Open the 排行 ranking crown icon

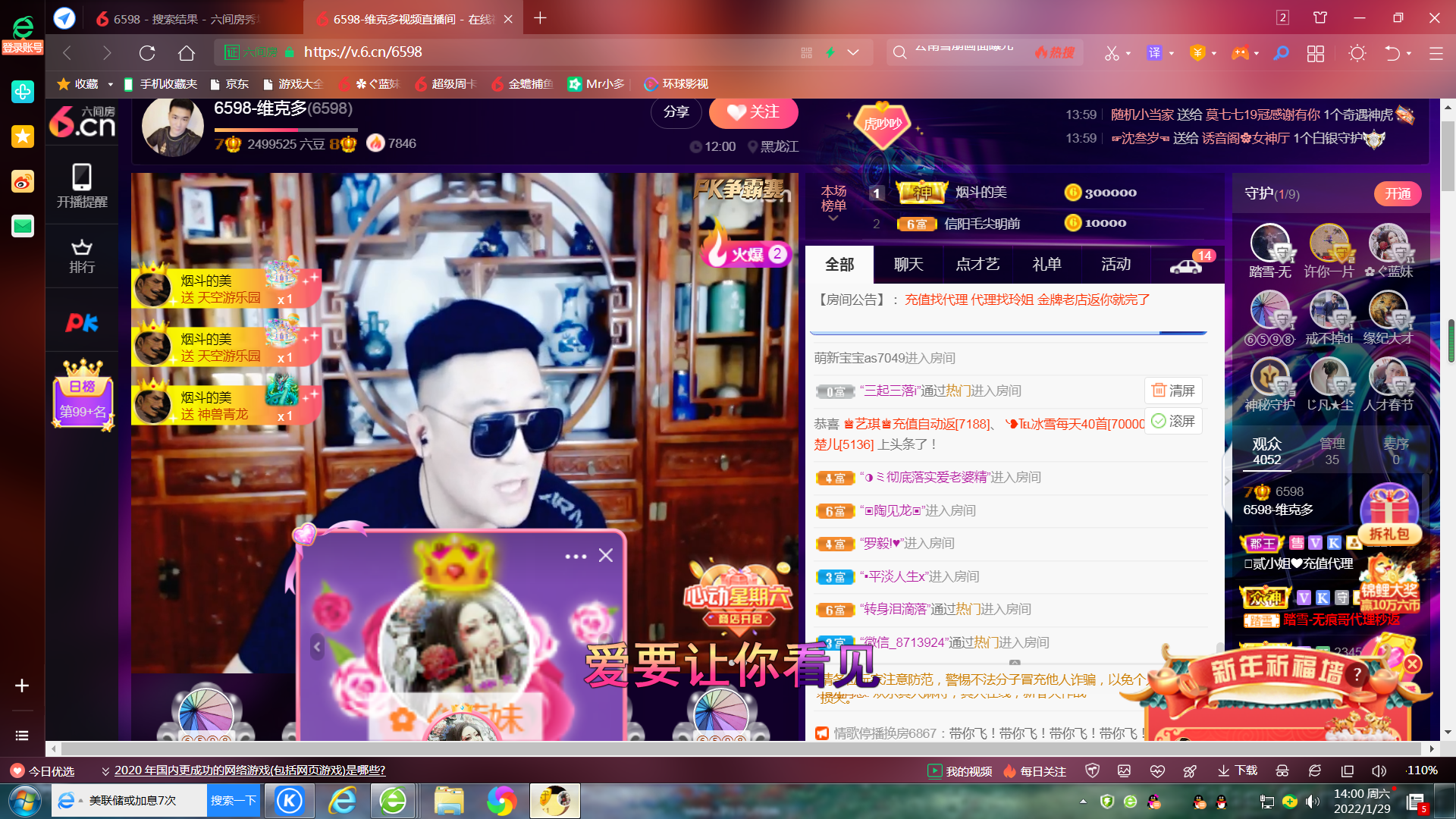point(82,256)
